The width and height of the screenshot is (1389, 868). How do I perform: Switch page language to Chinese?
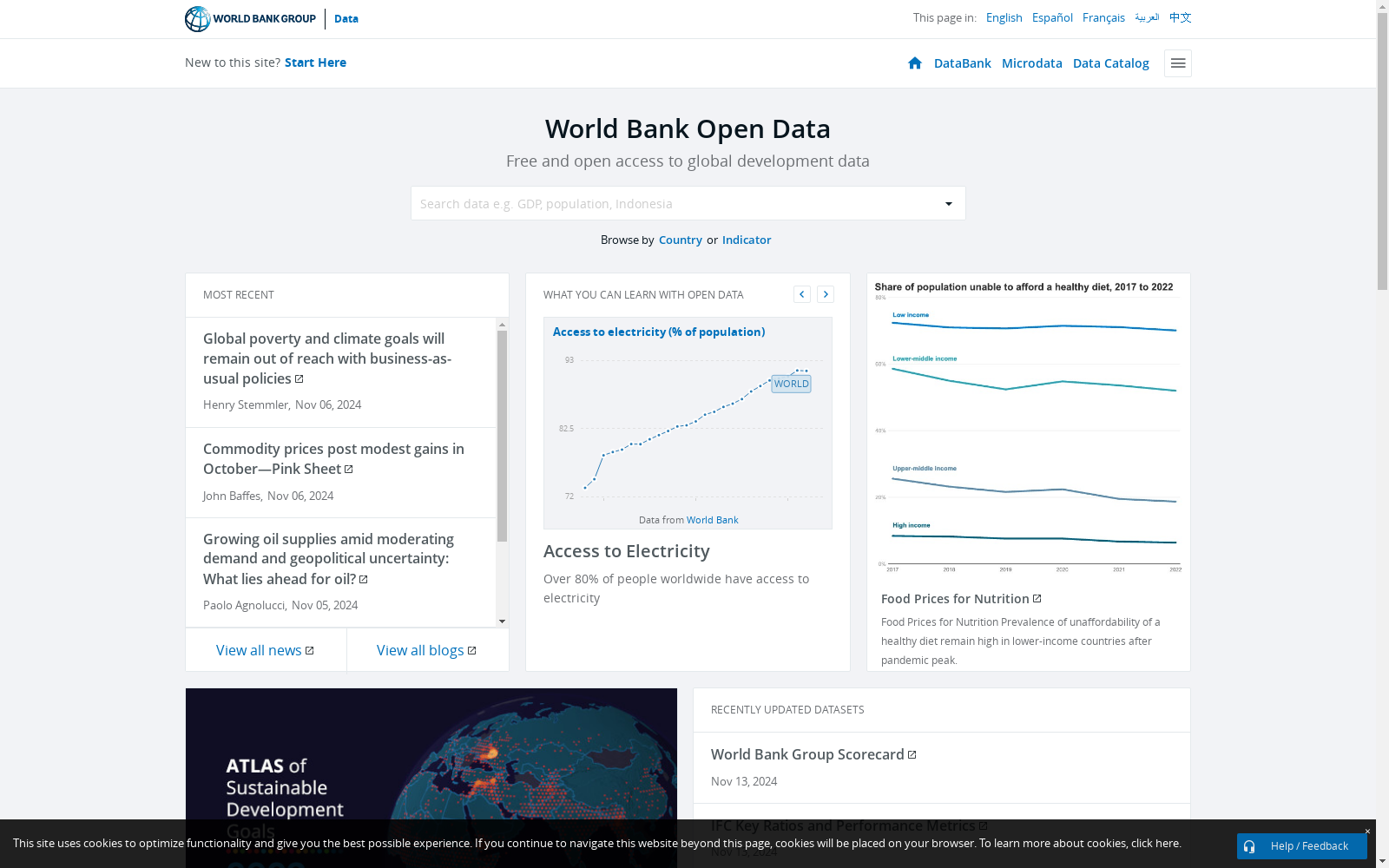(1181, 17)
